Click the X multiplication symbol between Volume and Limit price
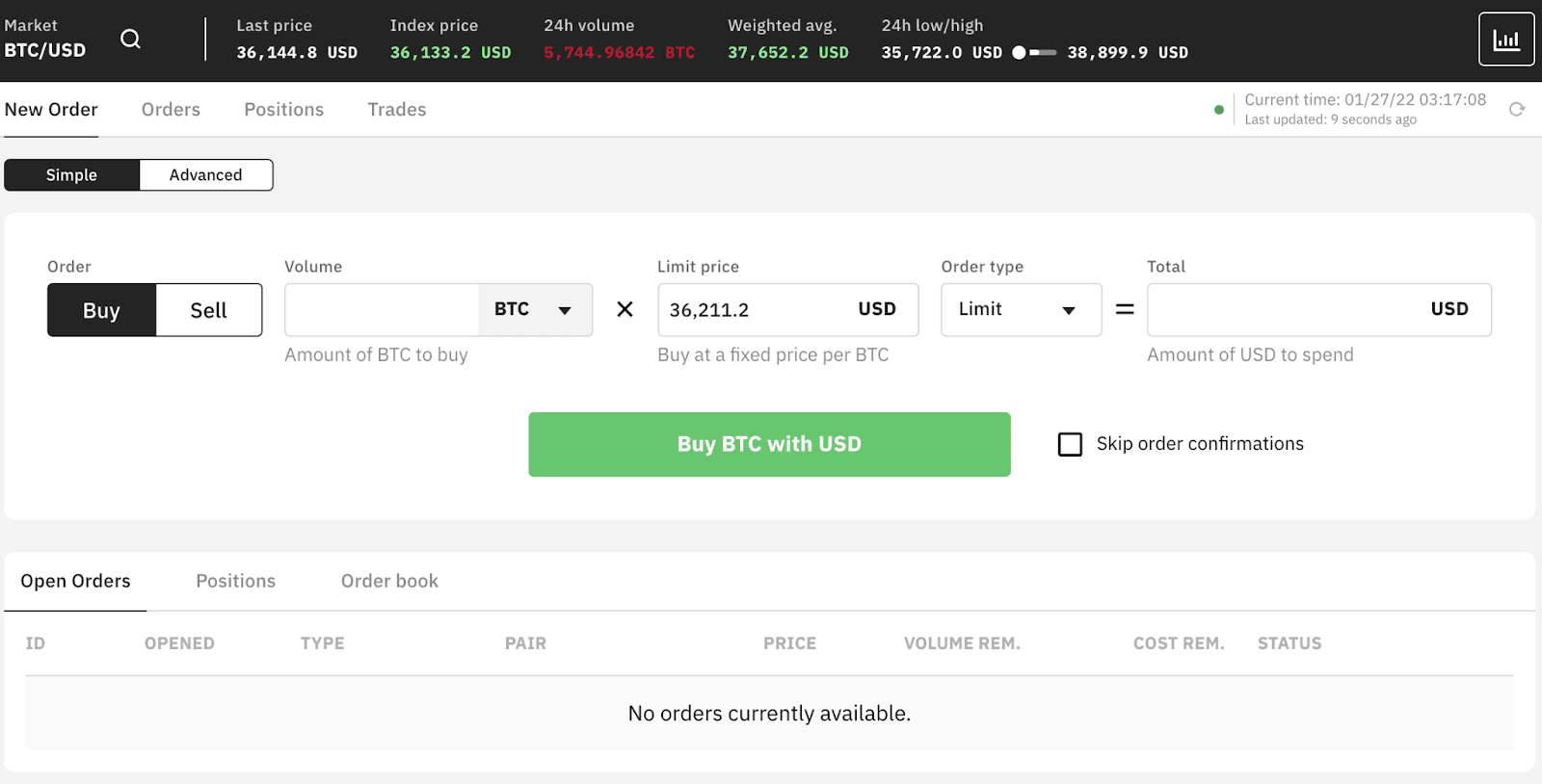 [625, 309]
